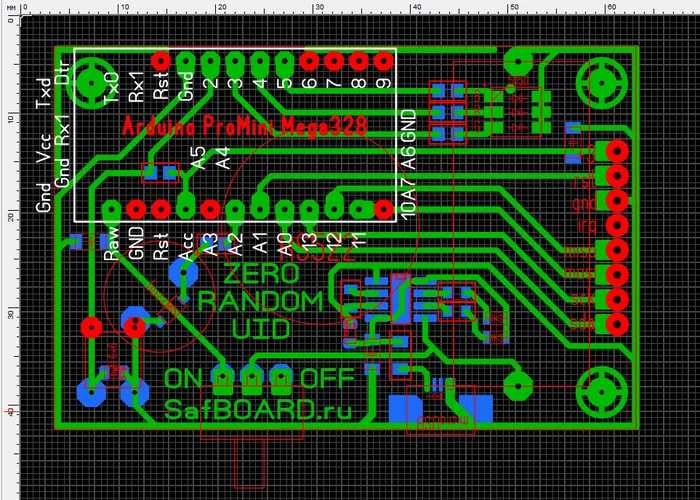The width and height of the screenshot is (700, 500).
Task: Click the white "Txd" pin label
Action: click(x=43, y=93)
